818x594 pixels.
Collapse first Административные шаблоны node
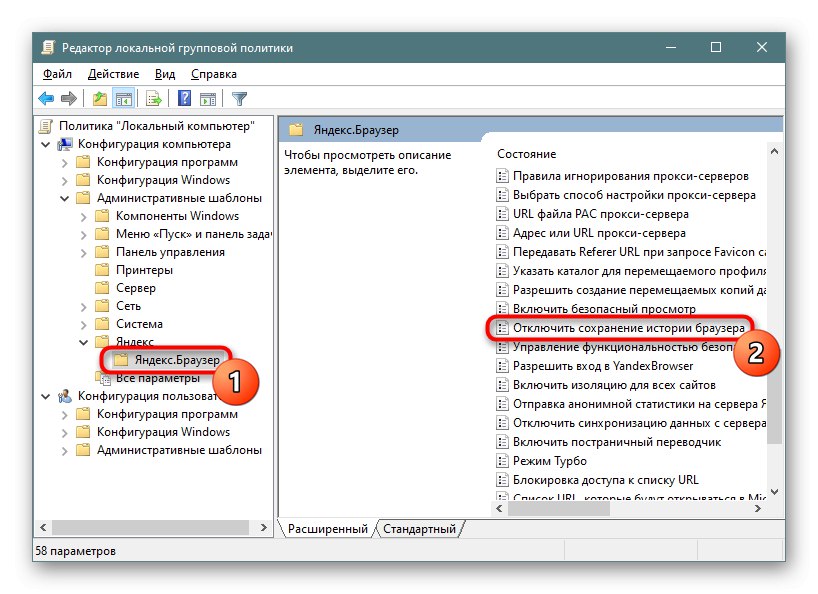(x=65, y=199)
